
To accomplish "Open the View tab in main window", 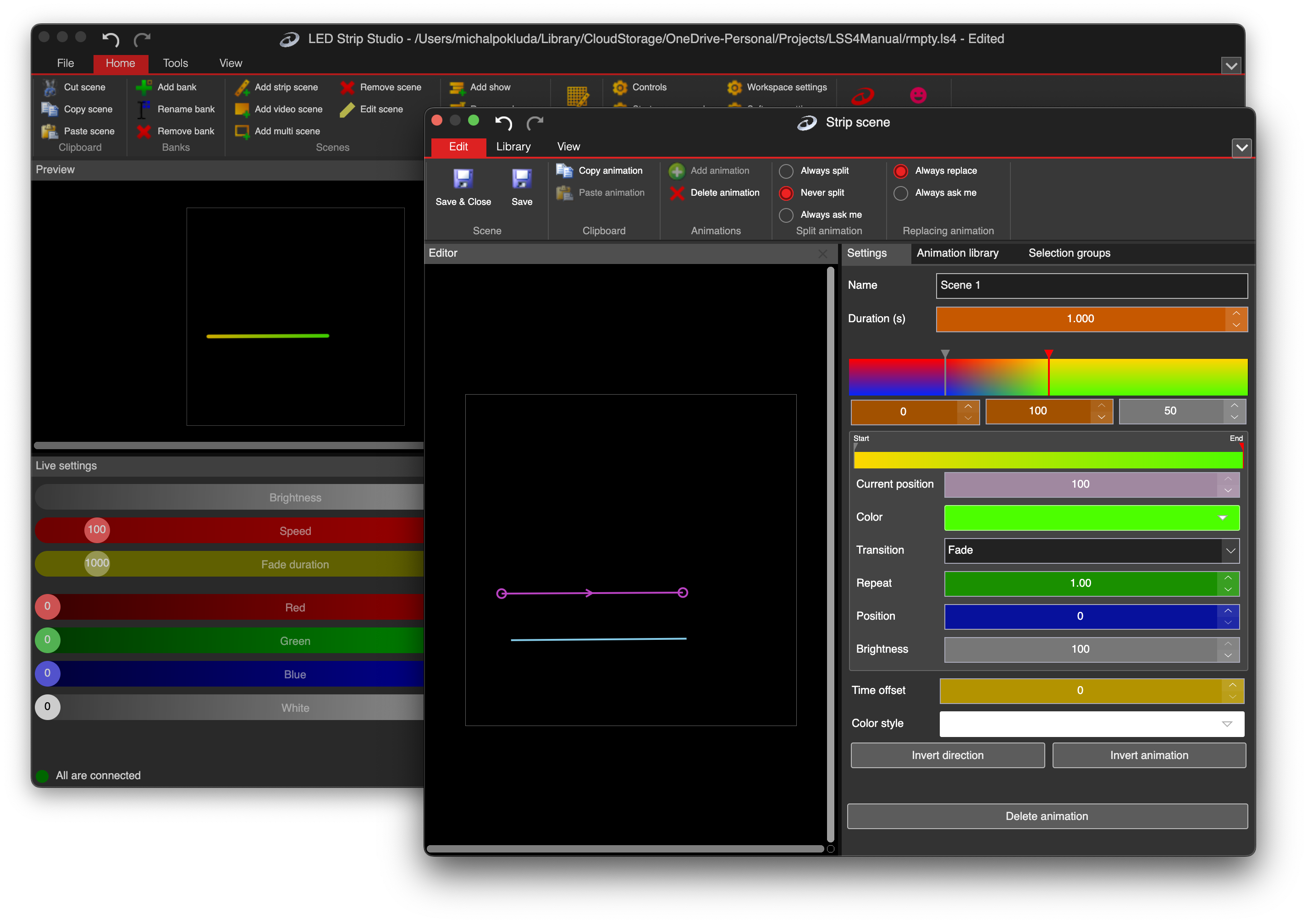I will tap(231, 63).
